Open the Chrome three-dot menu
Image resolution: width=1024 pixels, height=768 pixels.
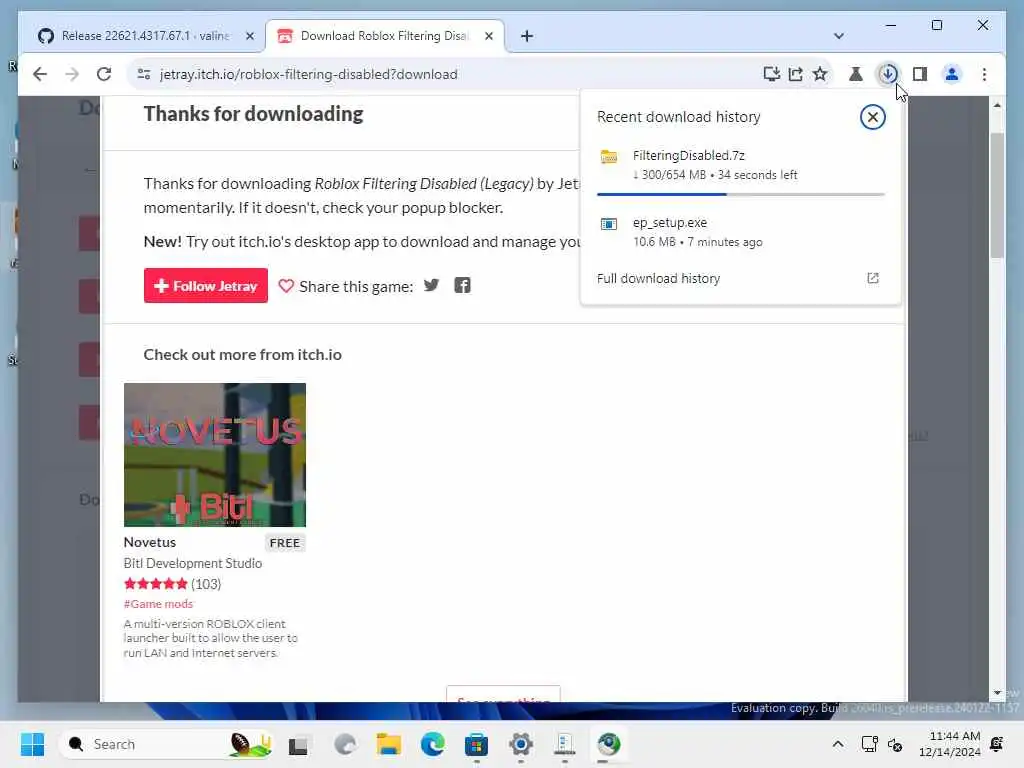point(984,74)
